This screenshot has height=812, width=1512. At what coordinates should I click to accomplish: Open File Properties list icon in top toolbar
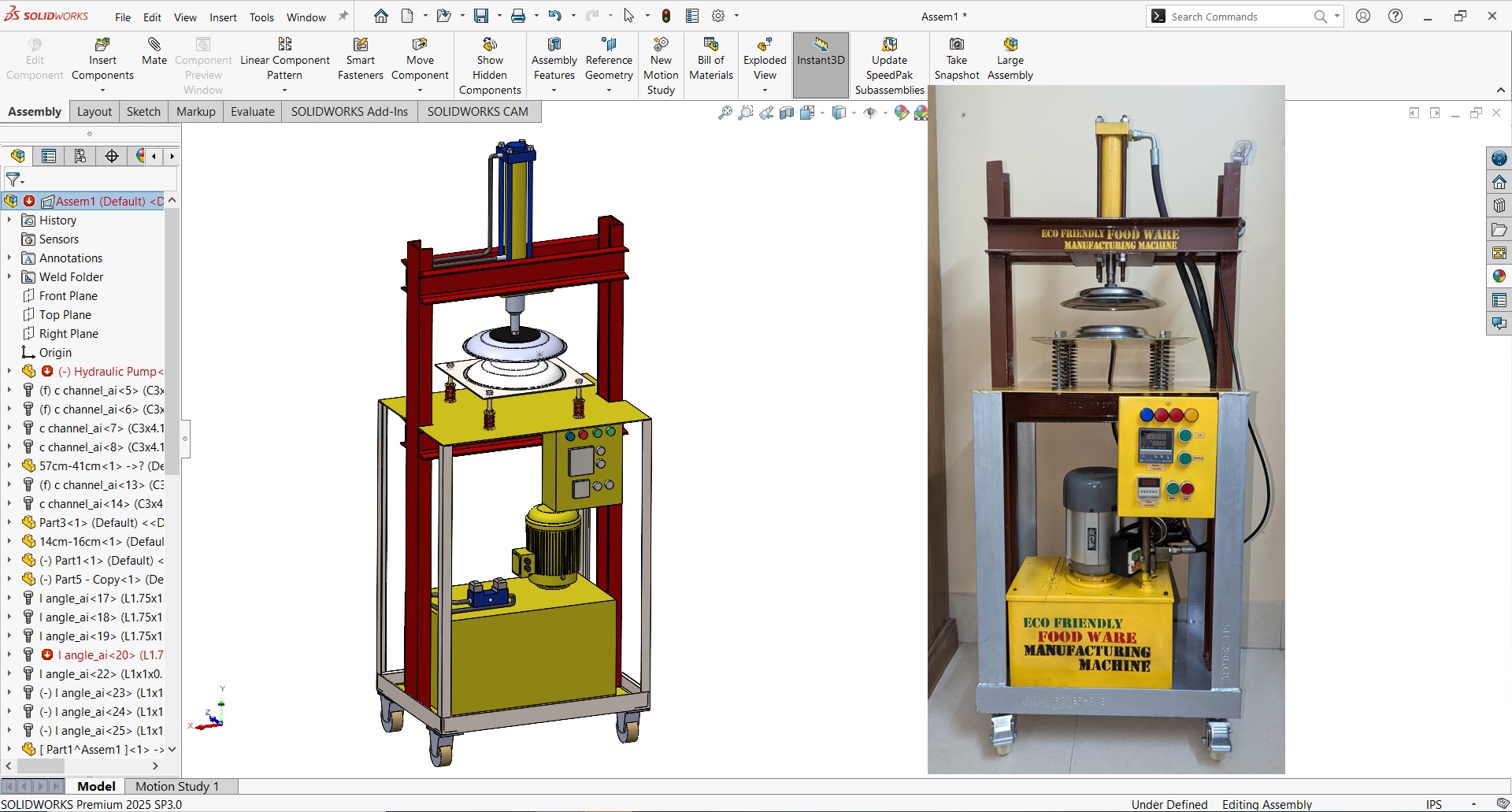[692, 16]
